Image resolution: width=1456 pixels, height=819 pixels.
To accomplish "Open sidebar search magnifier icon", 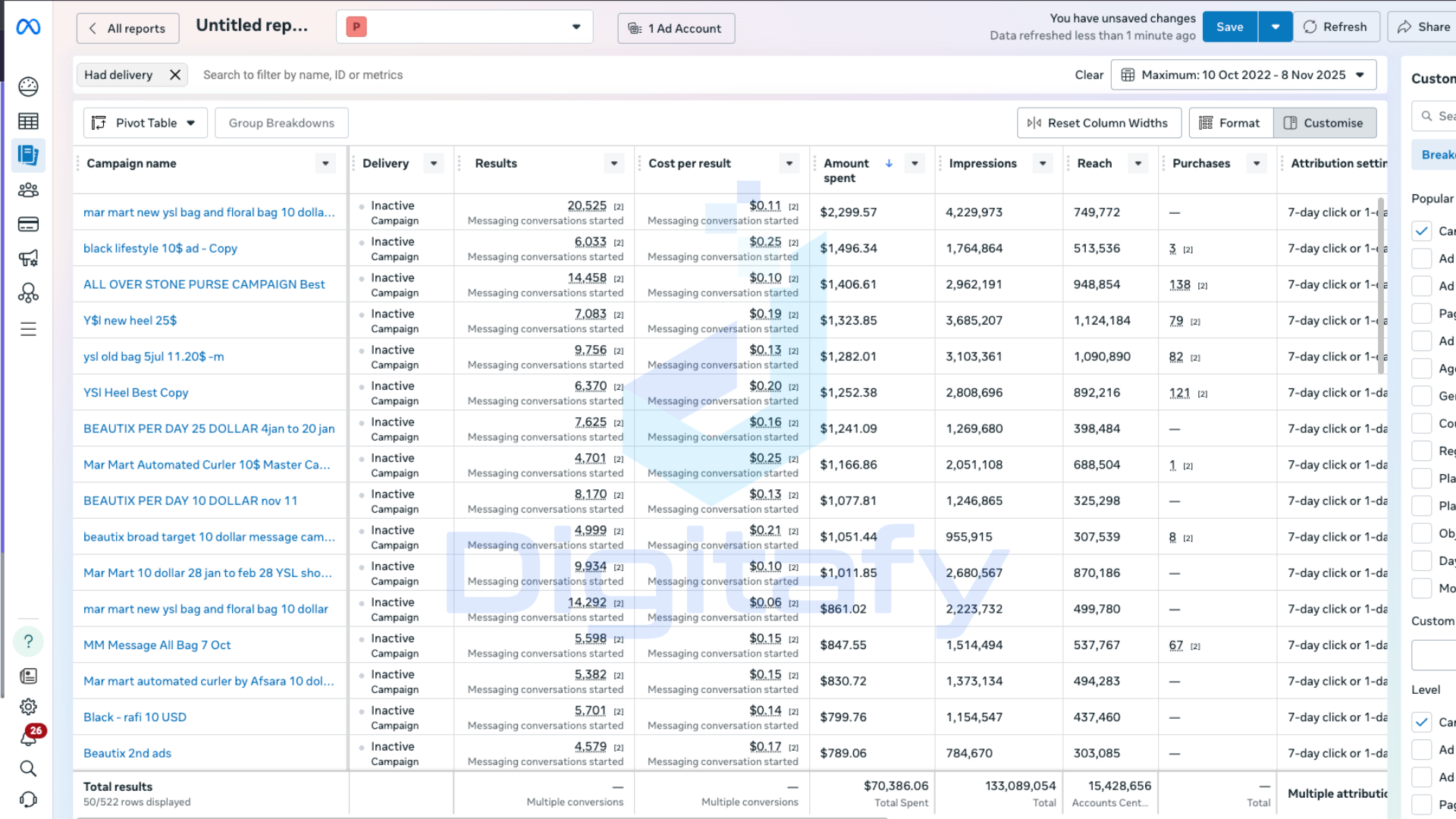I will [x=28, y=768].
